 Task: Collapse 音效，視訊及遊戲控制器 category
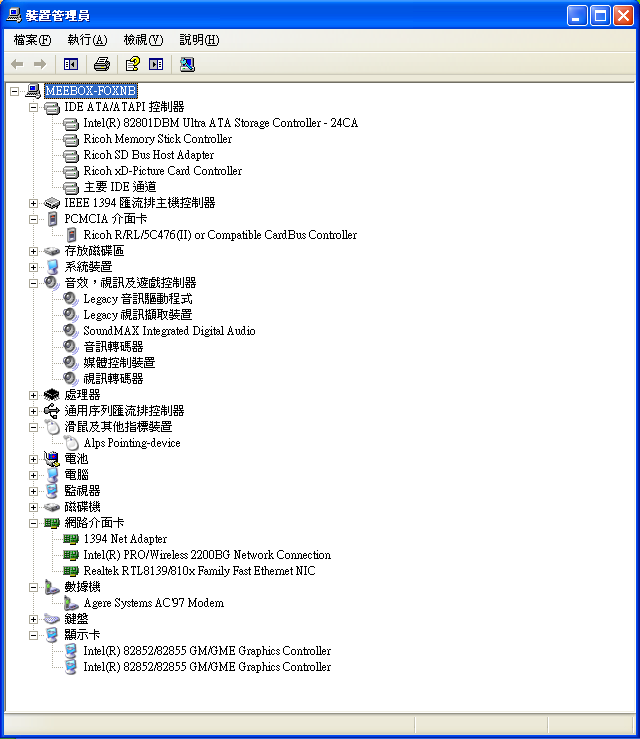(x=33, y=284)
